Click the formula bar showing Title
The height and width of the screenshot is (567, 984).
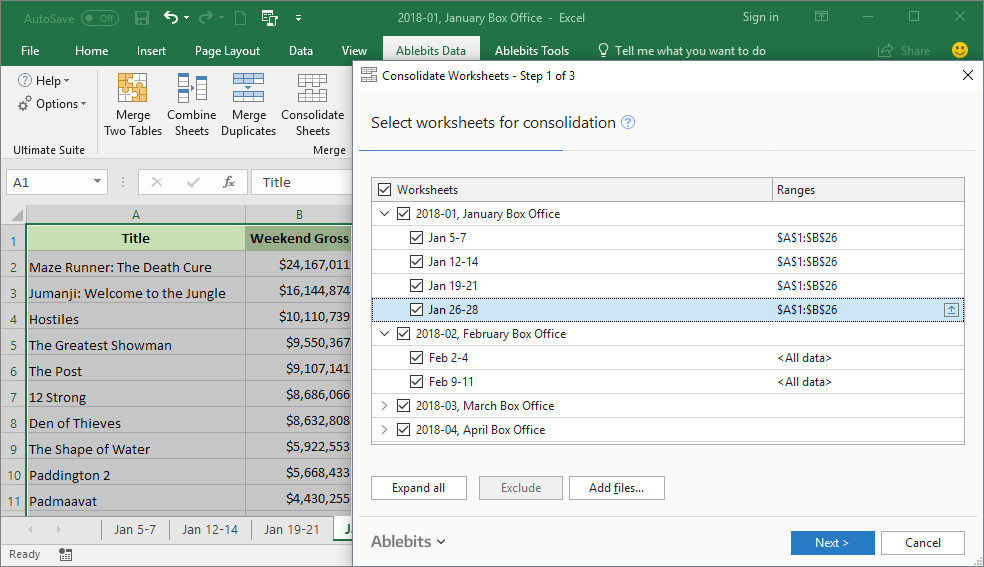pyautogui.click(x=301, y=183)
